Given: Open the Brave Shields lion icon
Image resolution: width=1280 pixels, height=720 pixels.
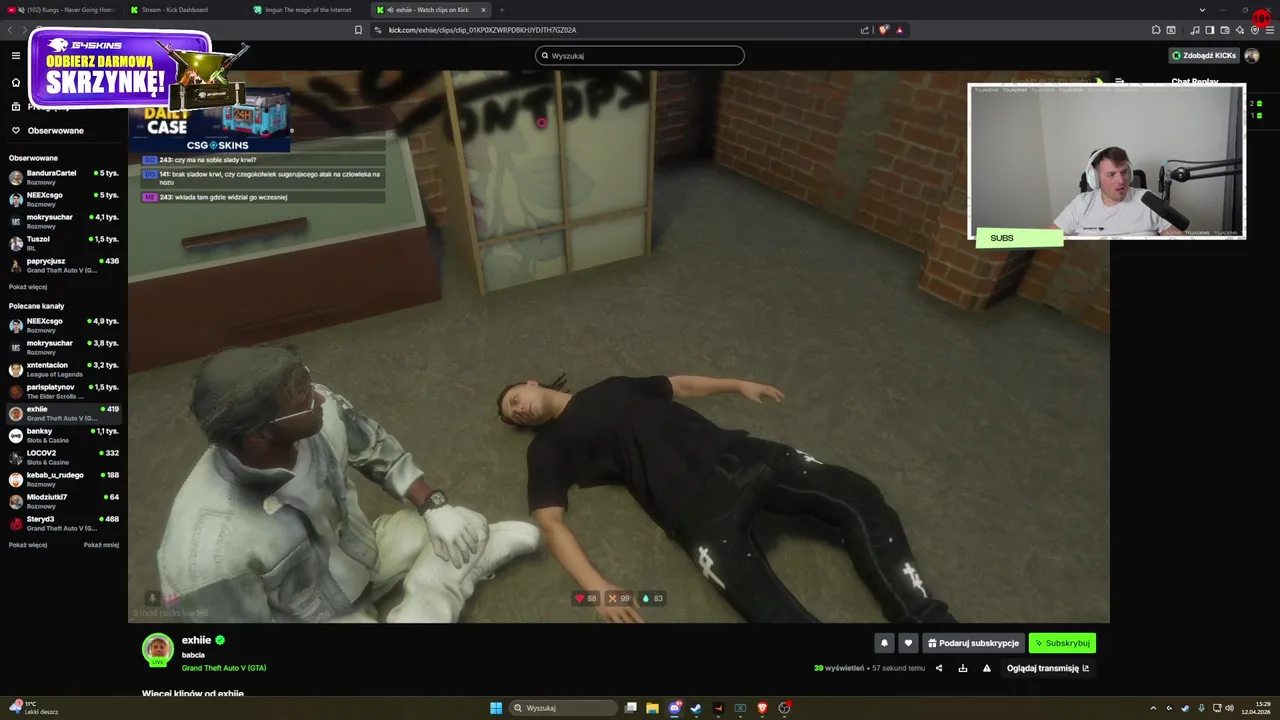Looking at the screenshot, I should (x=883, y=30).
